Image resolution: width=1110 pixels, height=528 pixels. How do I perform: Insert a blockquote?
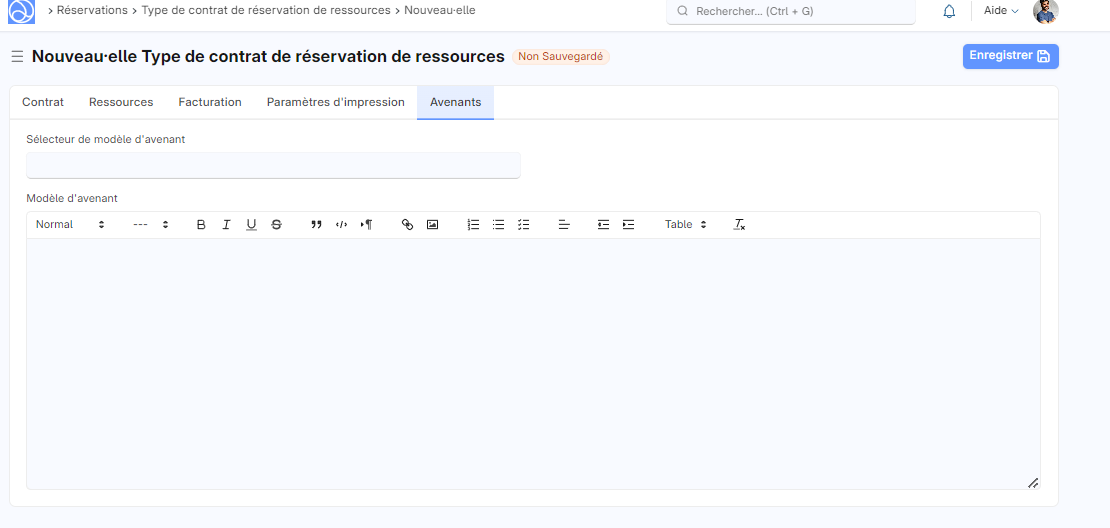pyautogui.click(x=316, y=224)
